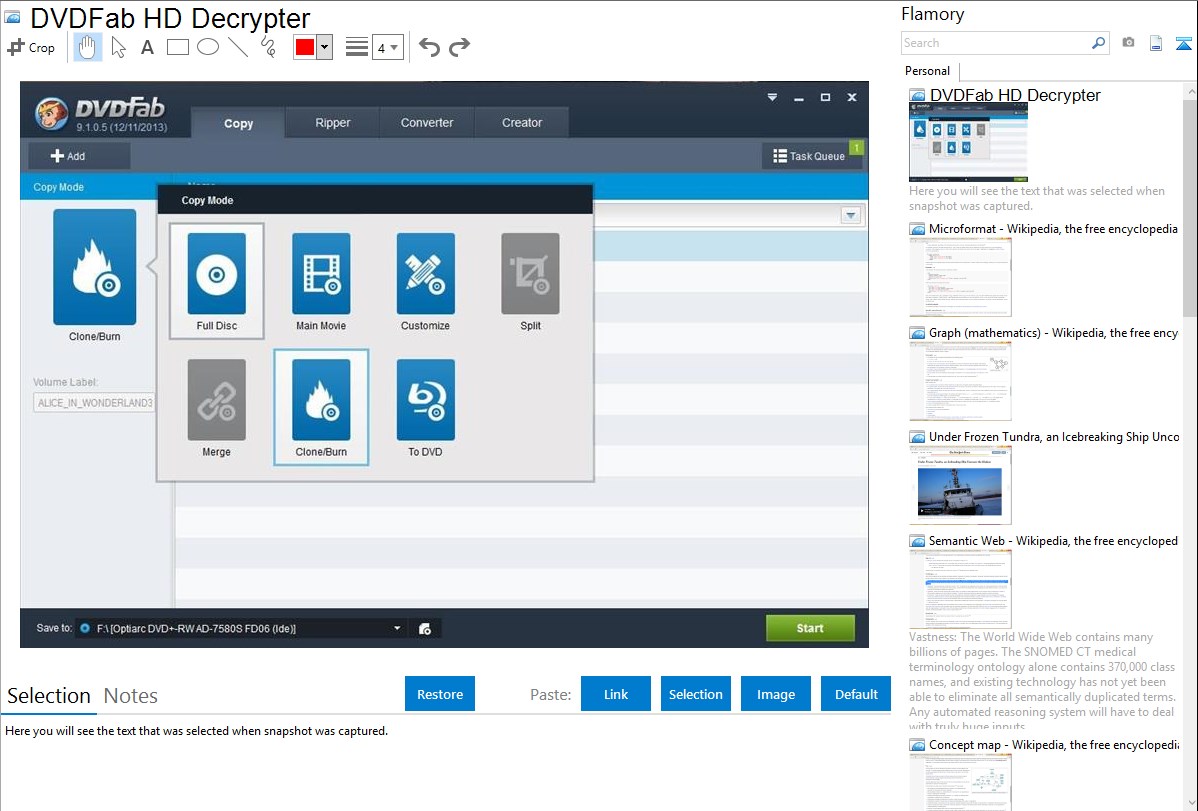The width and height of the screenshot is (1198, 811).
Task: Click the red annotation color swatch
Action: (304, 47)
